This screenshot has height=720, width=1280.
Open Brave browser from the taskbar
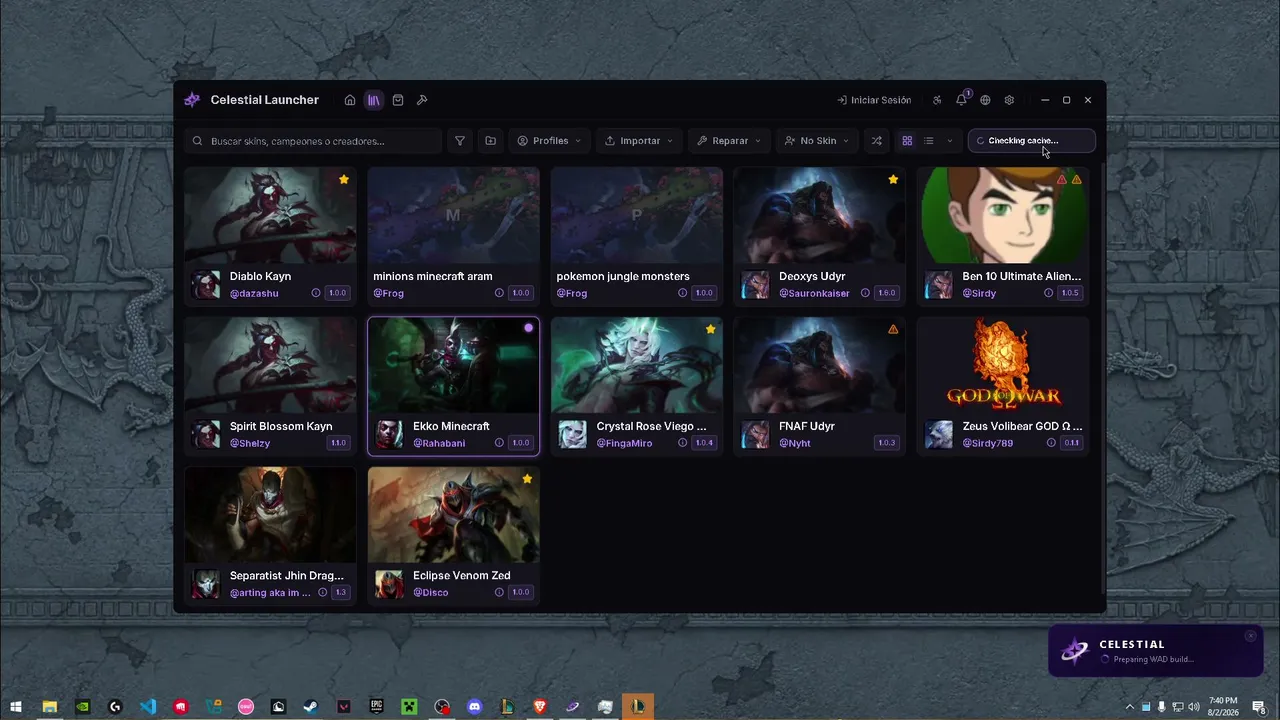point(540,707)
